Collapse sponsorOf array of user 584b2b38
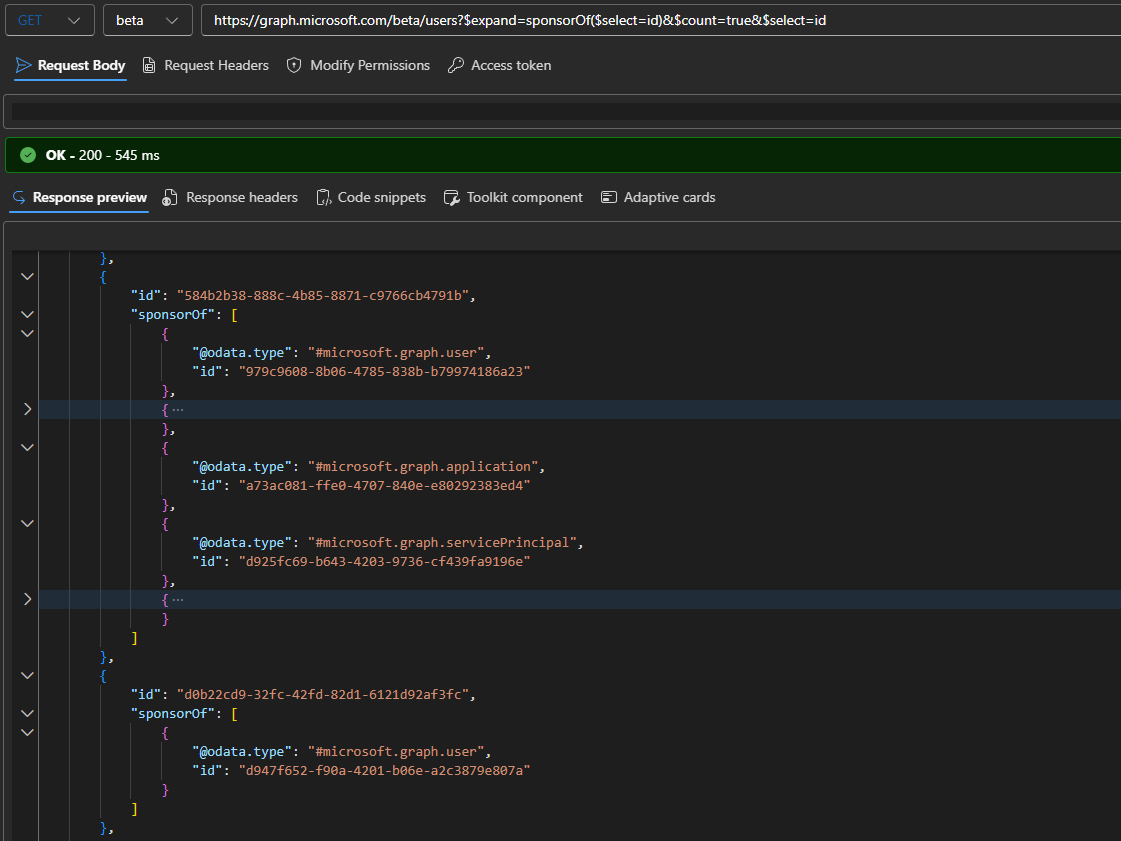The width and height of the screenshot is (1121, 841). coord(27,315)
